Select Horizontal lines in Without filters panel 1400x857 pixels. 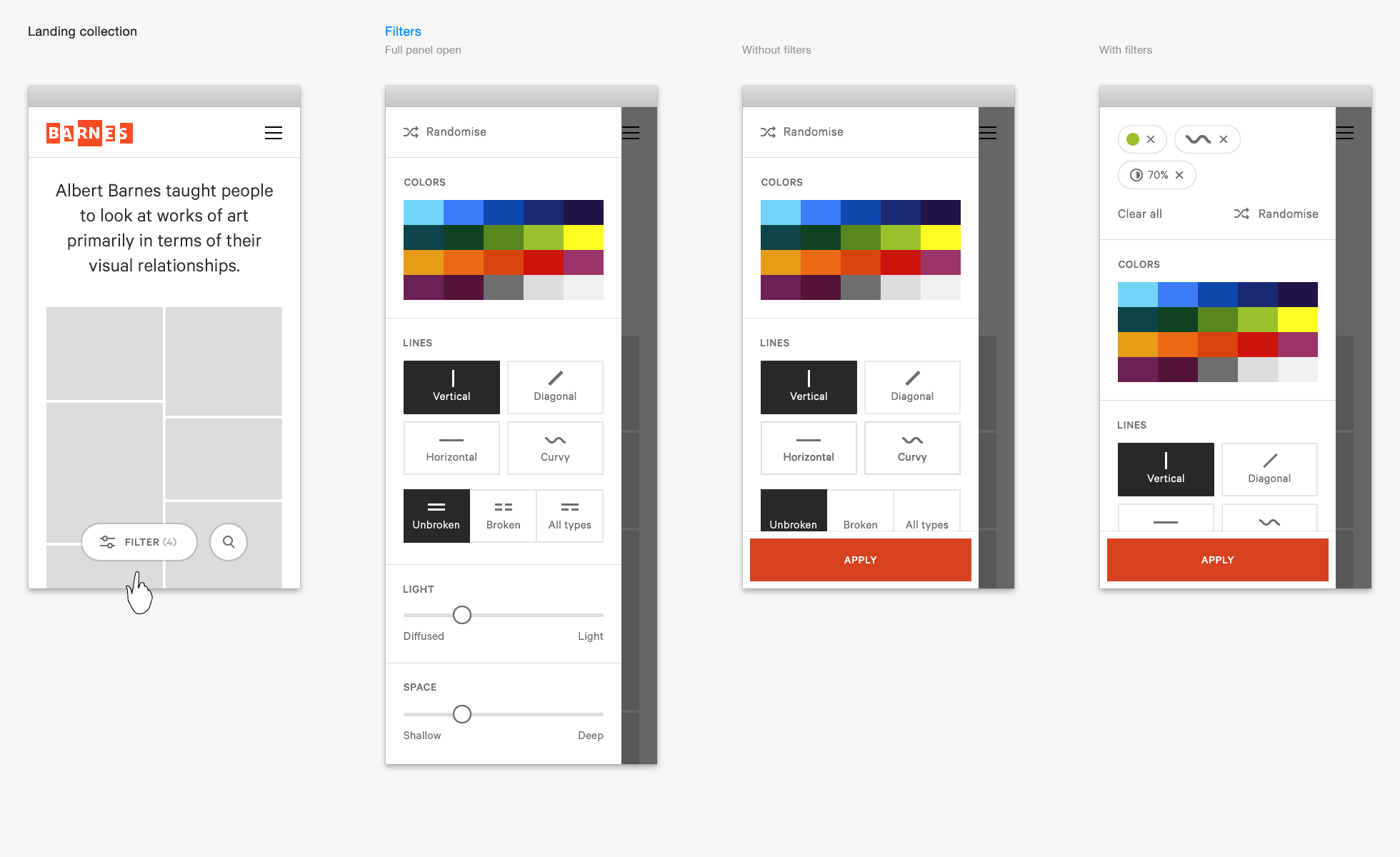808,448
